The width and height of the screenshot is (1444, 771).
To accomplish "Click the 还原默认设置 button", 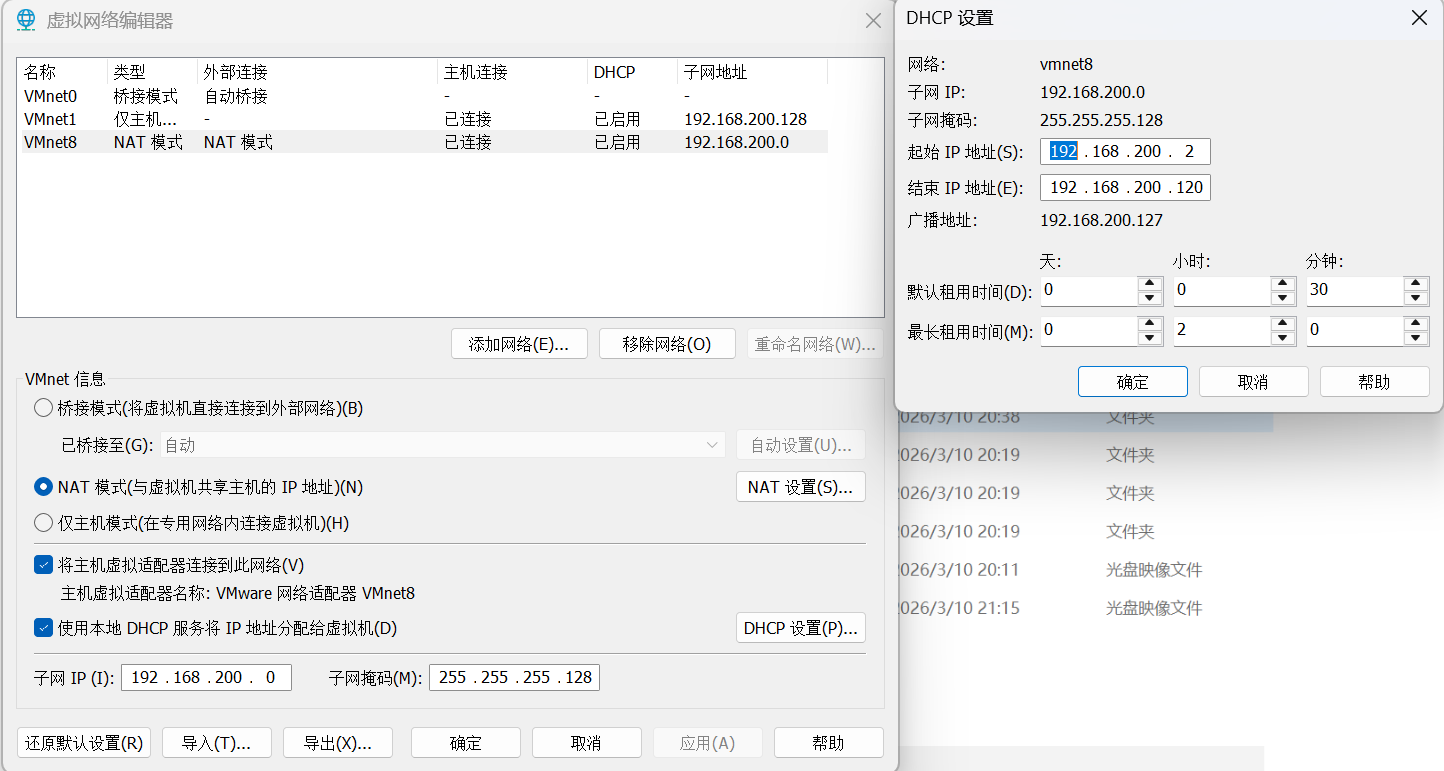I will tap(84, 743).
